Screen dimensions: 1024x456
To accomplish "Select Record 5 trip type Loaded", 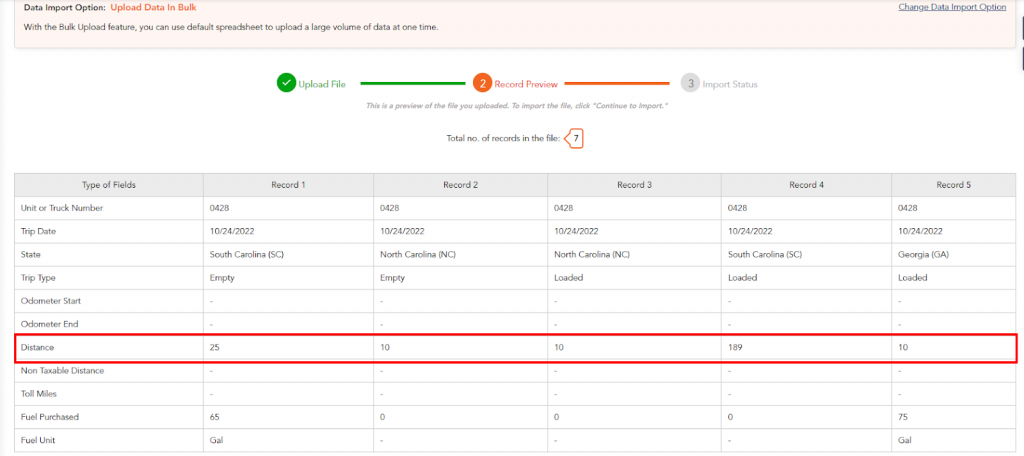I will pyautogui.click(x=912, y=278).
